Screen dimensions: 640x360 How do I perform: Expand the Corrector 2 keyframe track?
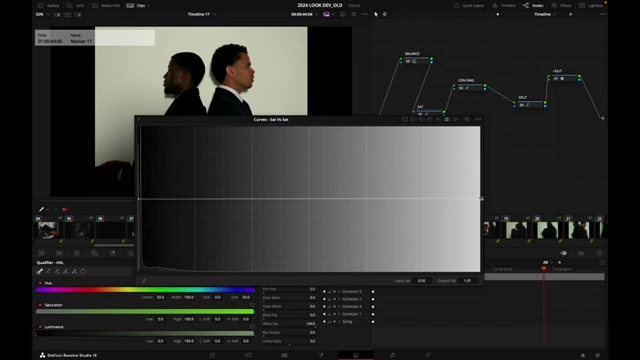point(339,299)
